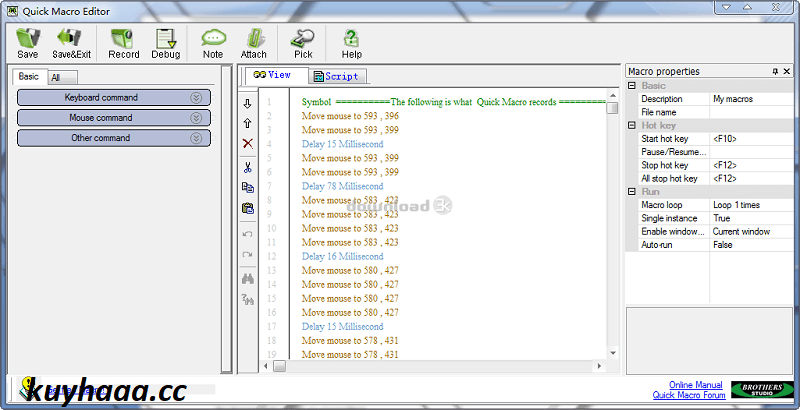The height and width of the screenshot is (410, 800).
Task: Click the Brothers Studio logo
Action: (762, 390)
